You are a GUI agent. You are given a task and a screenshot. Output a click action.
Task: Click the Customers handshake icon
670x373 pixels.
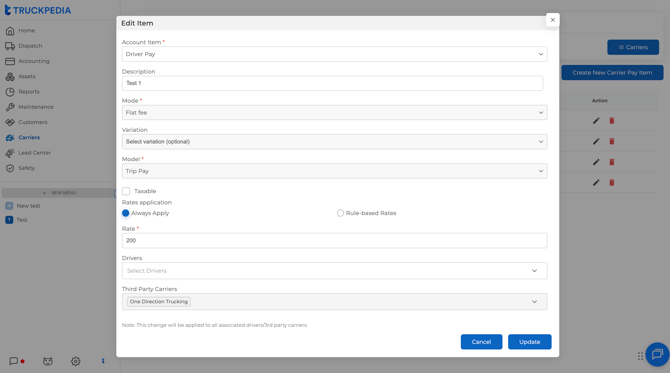coord(10,122)
